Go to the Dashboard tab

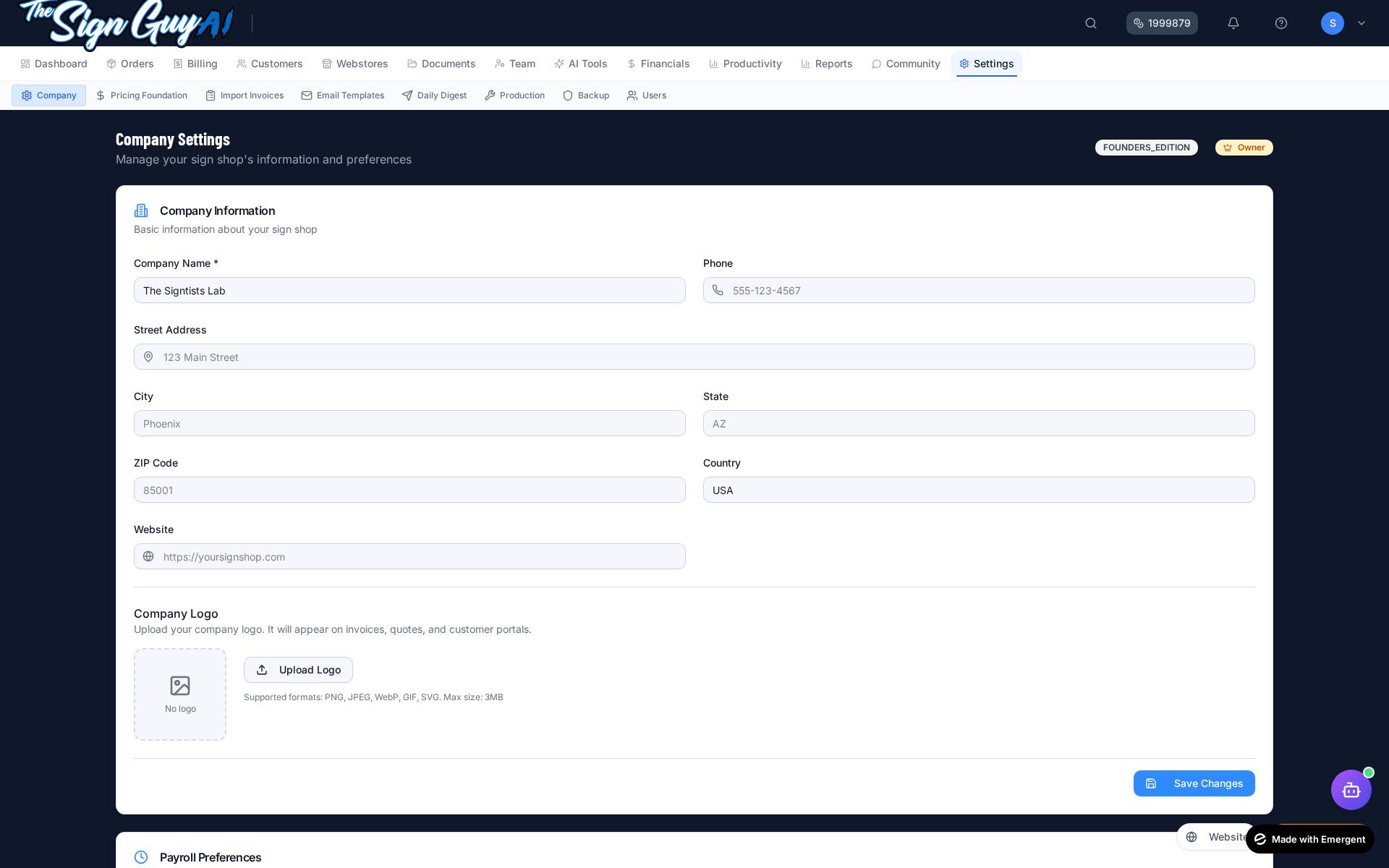click(54, 64)
